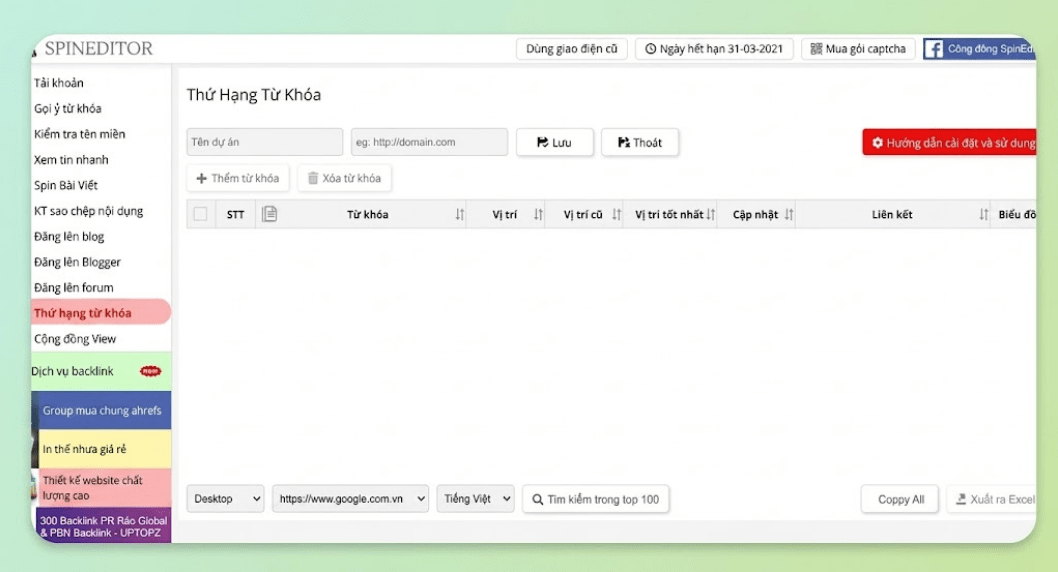Click the Facebook logo icon
The width and height of the screenshot is (1058, 572).
click(933, 49)
